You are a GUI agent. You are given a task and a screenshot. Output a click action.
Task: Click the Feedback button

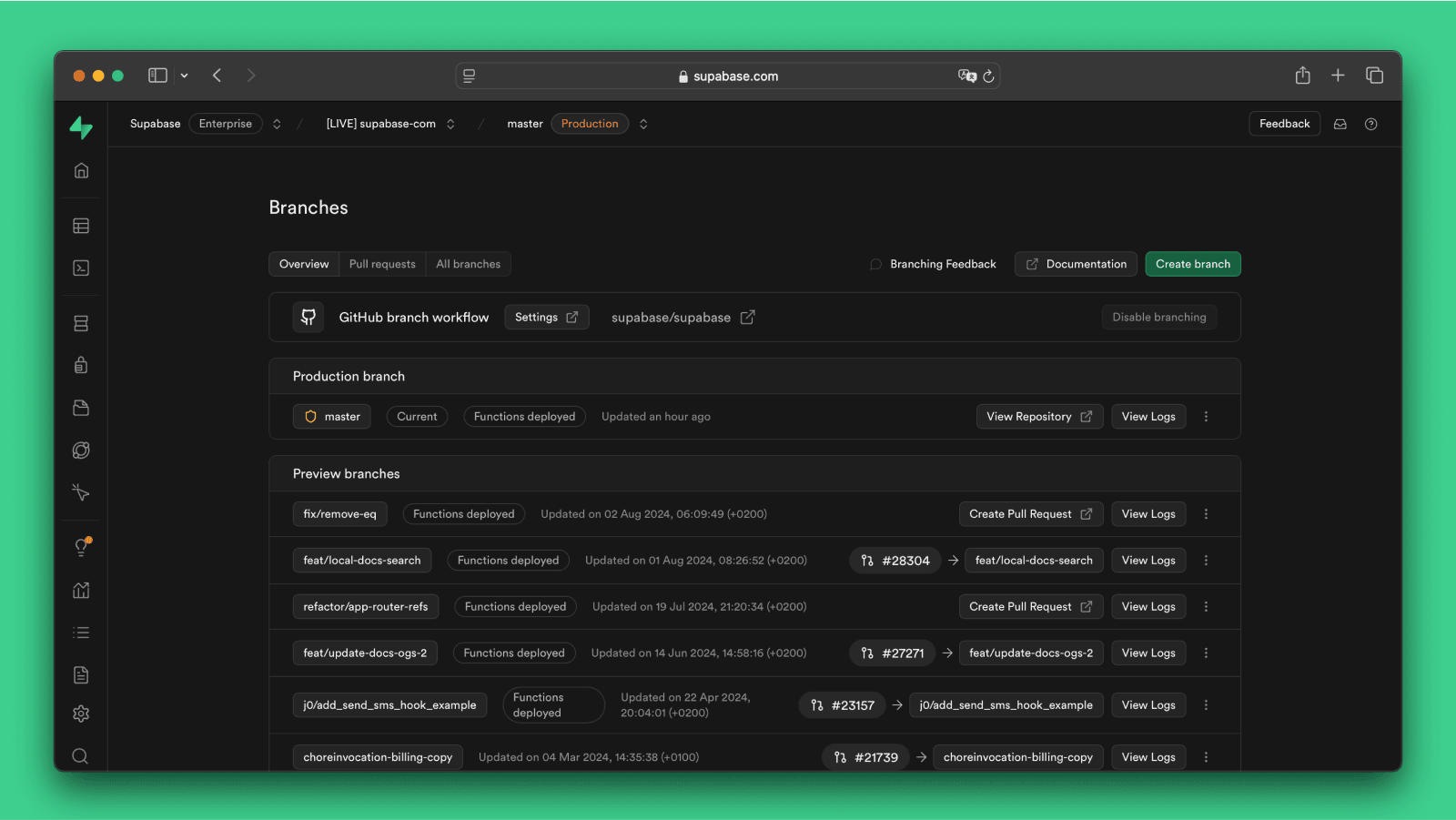pyautogui.click(x=1284, y=124)
